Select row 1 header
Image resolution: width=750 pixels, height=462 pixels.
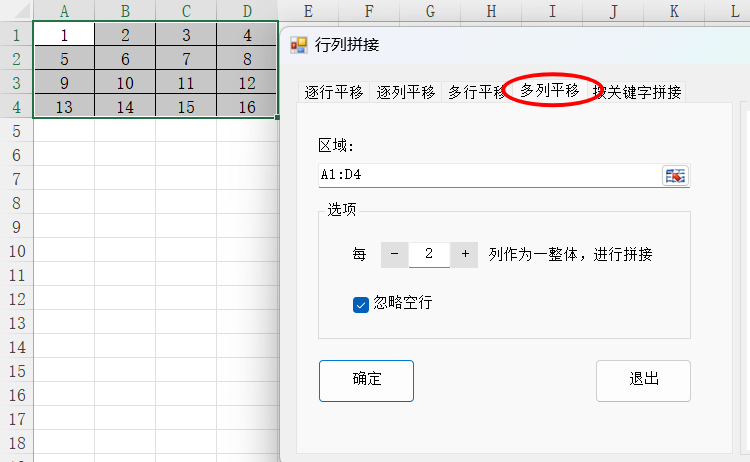(x=16, y=35)
